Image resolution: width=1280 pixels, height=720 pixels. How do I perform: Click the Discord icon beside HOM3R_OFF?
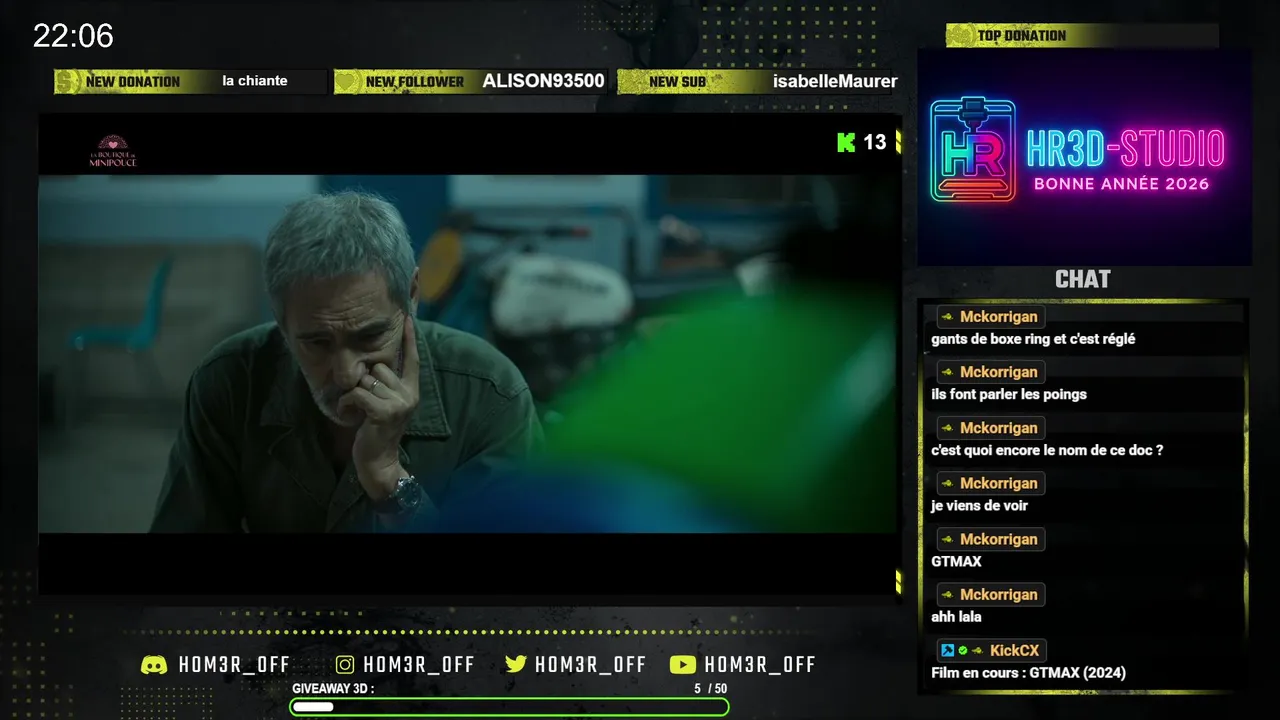[154, 665]
